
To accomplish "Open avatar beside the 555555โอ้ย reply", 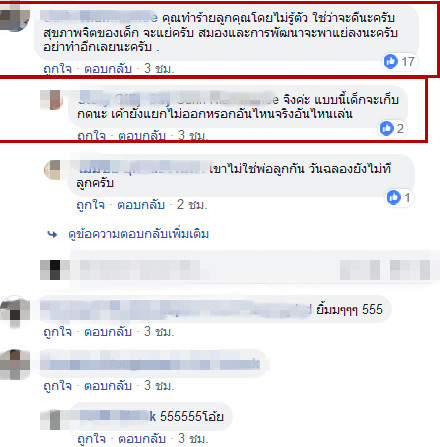I will (x=50, y=420).
